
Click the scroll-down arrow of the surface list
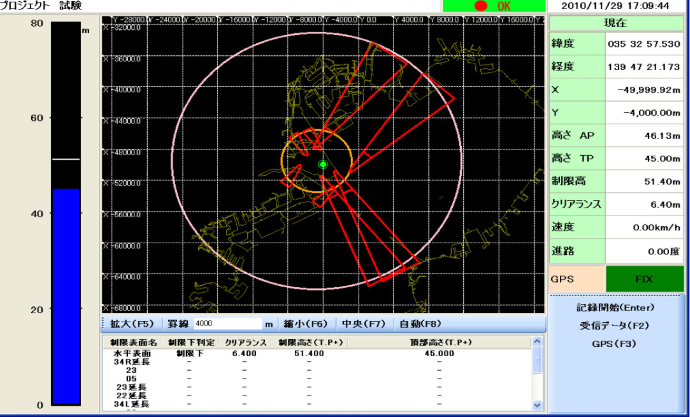[537, 405]
